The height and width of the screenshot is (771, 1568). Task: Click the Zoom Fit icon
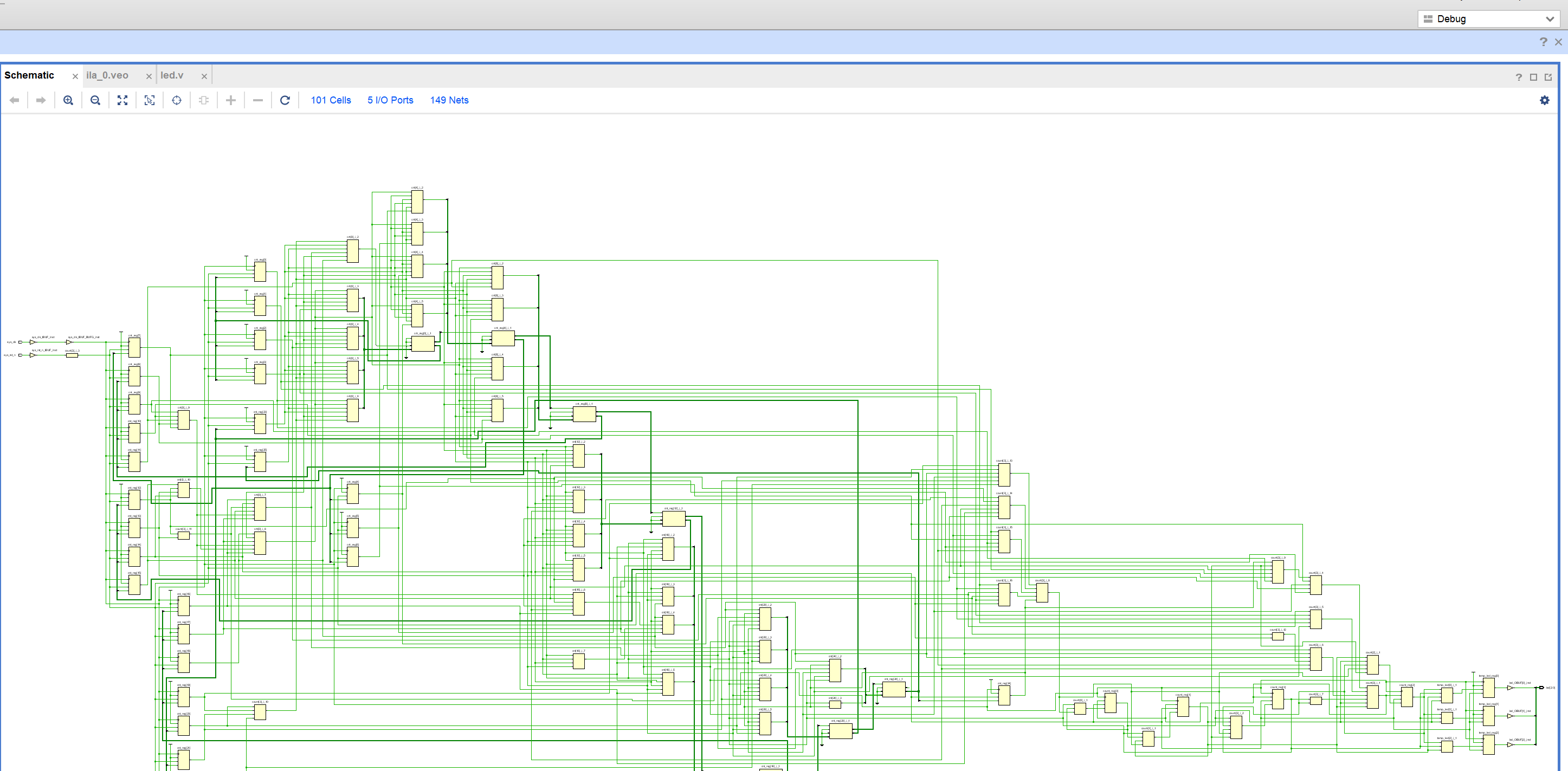pos(122,100)
